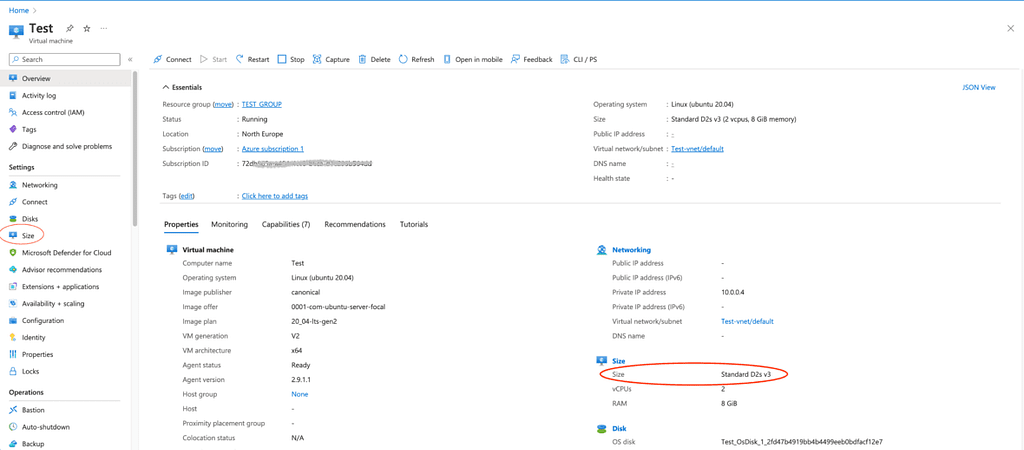Image resolution: width=1024 pixels, height=450 pixels.
Task: Open the Size section heading link
Action: click(619, 361)
